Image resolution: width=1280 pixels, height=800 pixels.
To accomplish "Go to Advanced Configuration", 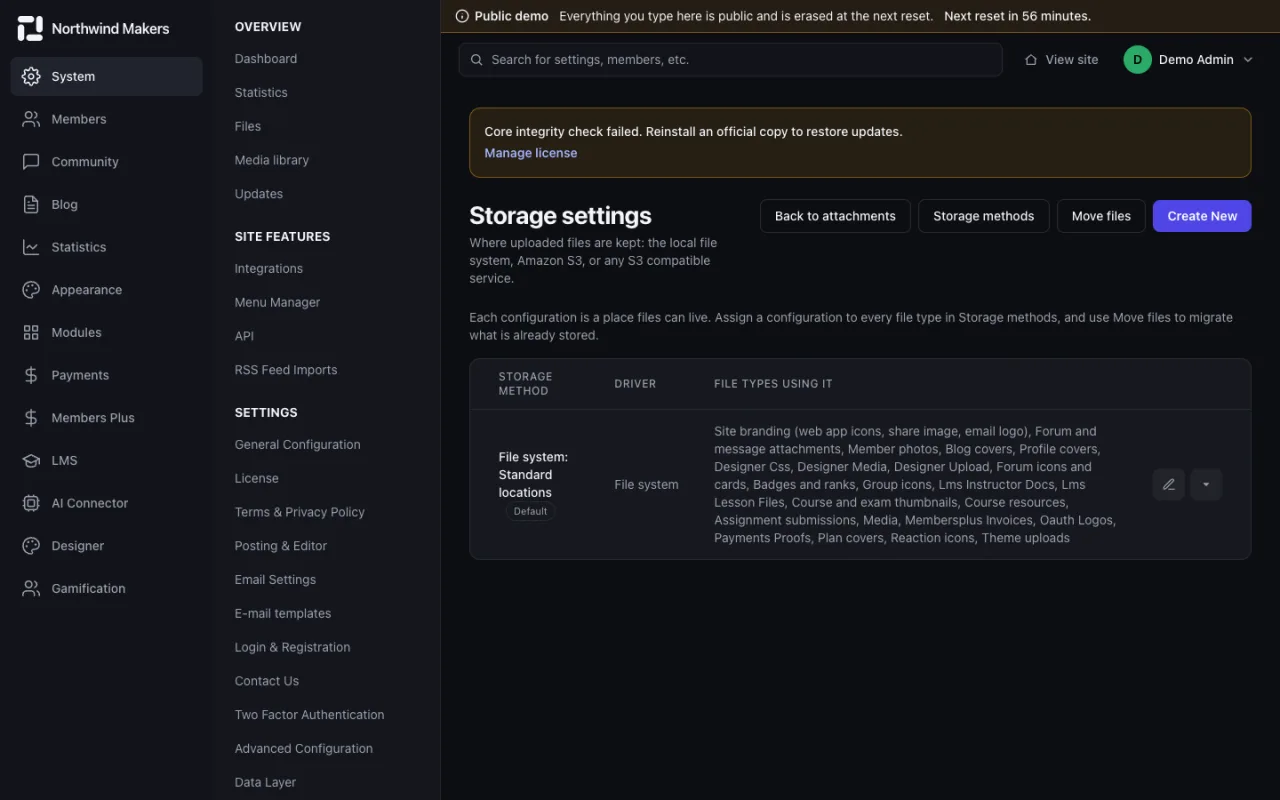I will (x=304, y=748).
